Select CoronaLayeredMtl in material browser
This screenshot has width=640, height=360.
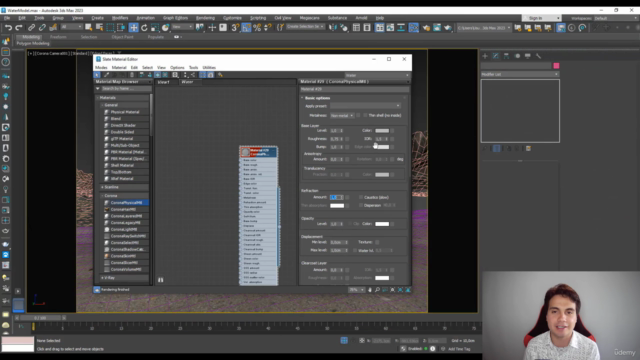pos(126,216)
